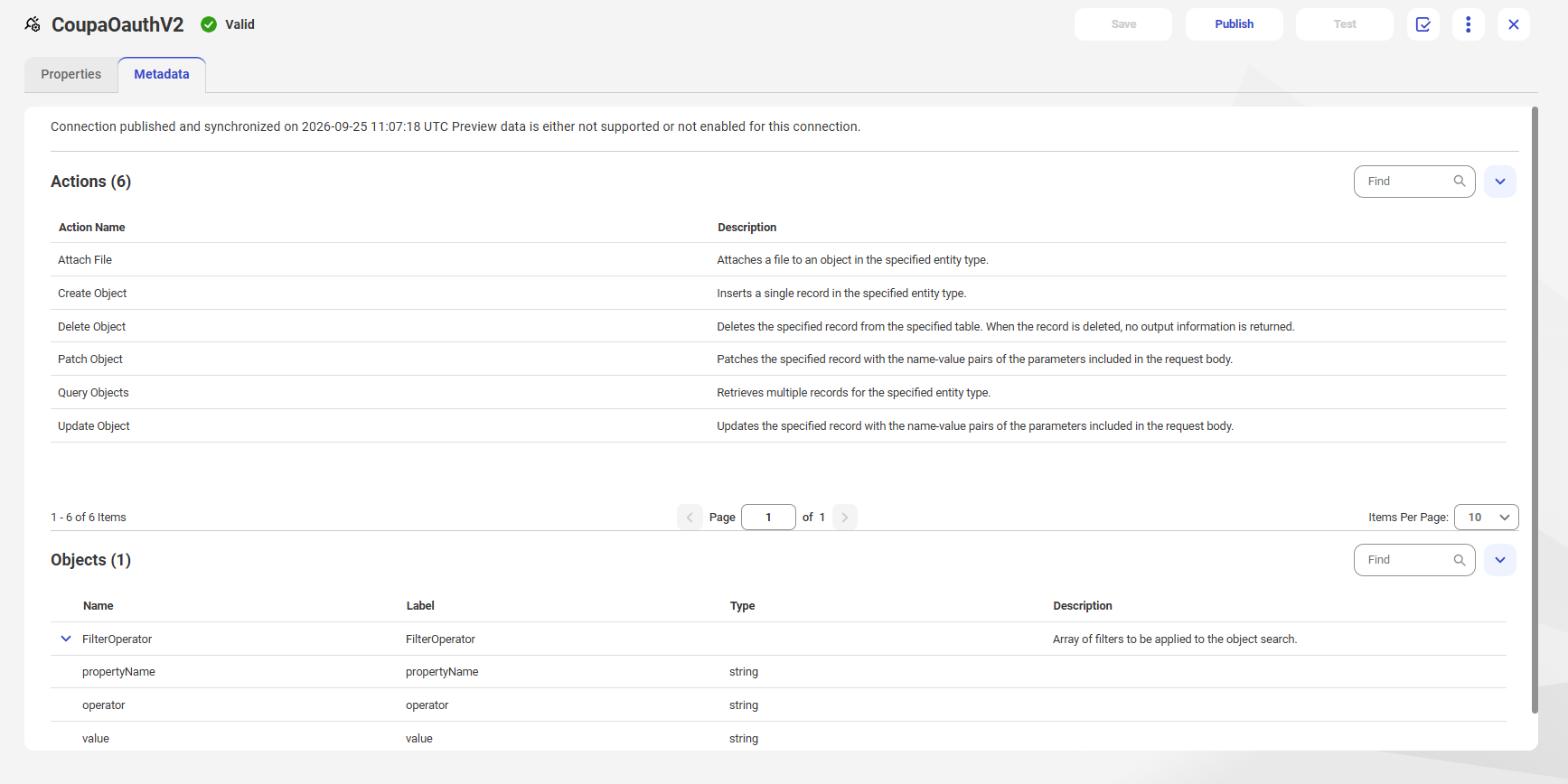This screenshot has width=1568, height=784.
Task: Click the Test button
Action: point(1345,24)
